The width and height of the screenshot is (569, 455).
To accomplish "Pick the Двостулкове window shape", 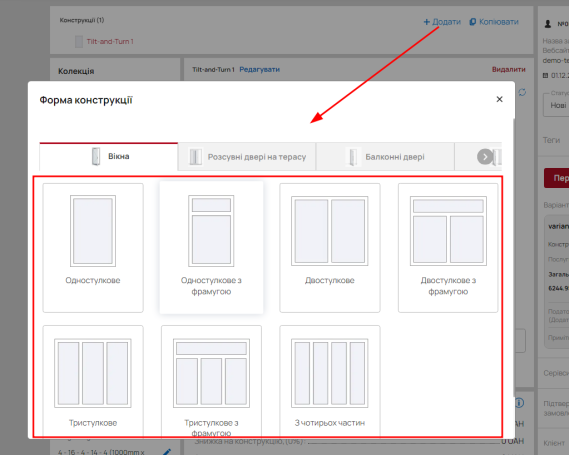I will click(329, 247).
